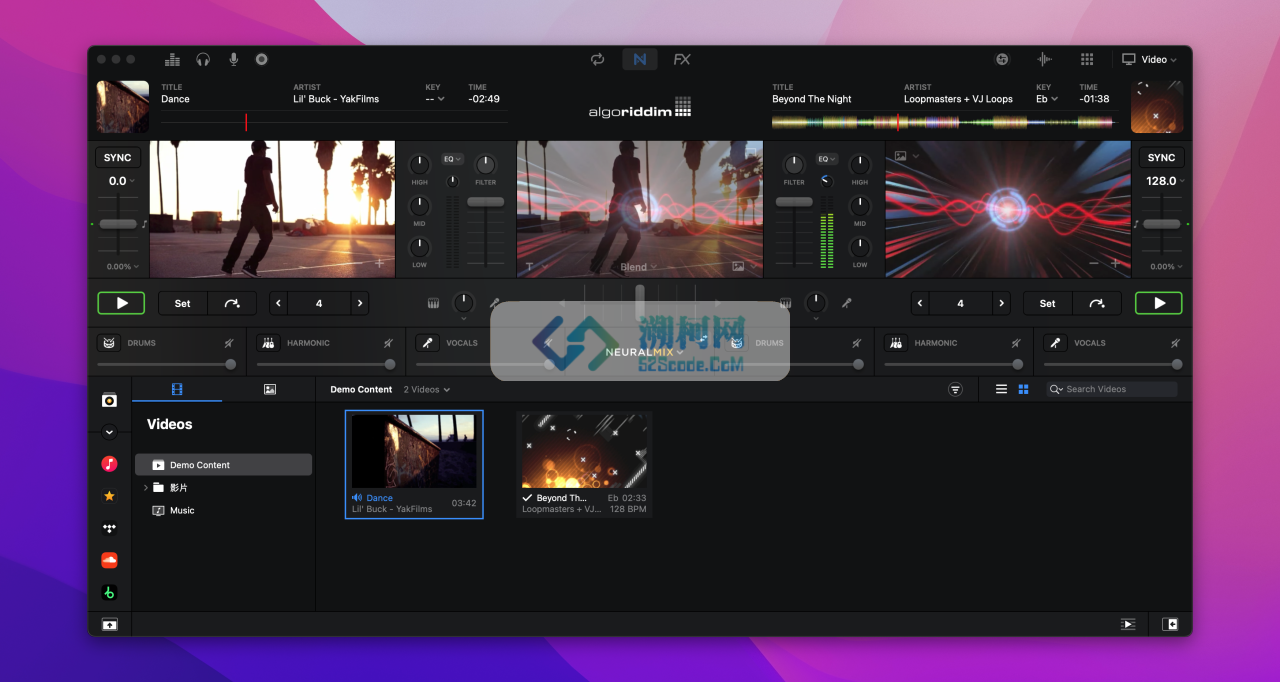Mute the right deck VOCALS stem
1280x682 pixels.
pos(1175,343)
